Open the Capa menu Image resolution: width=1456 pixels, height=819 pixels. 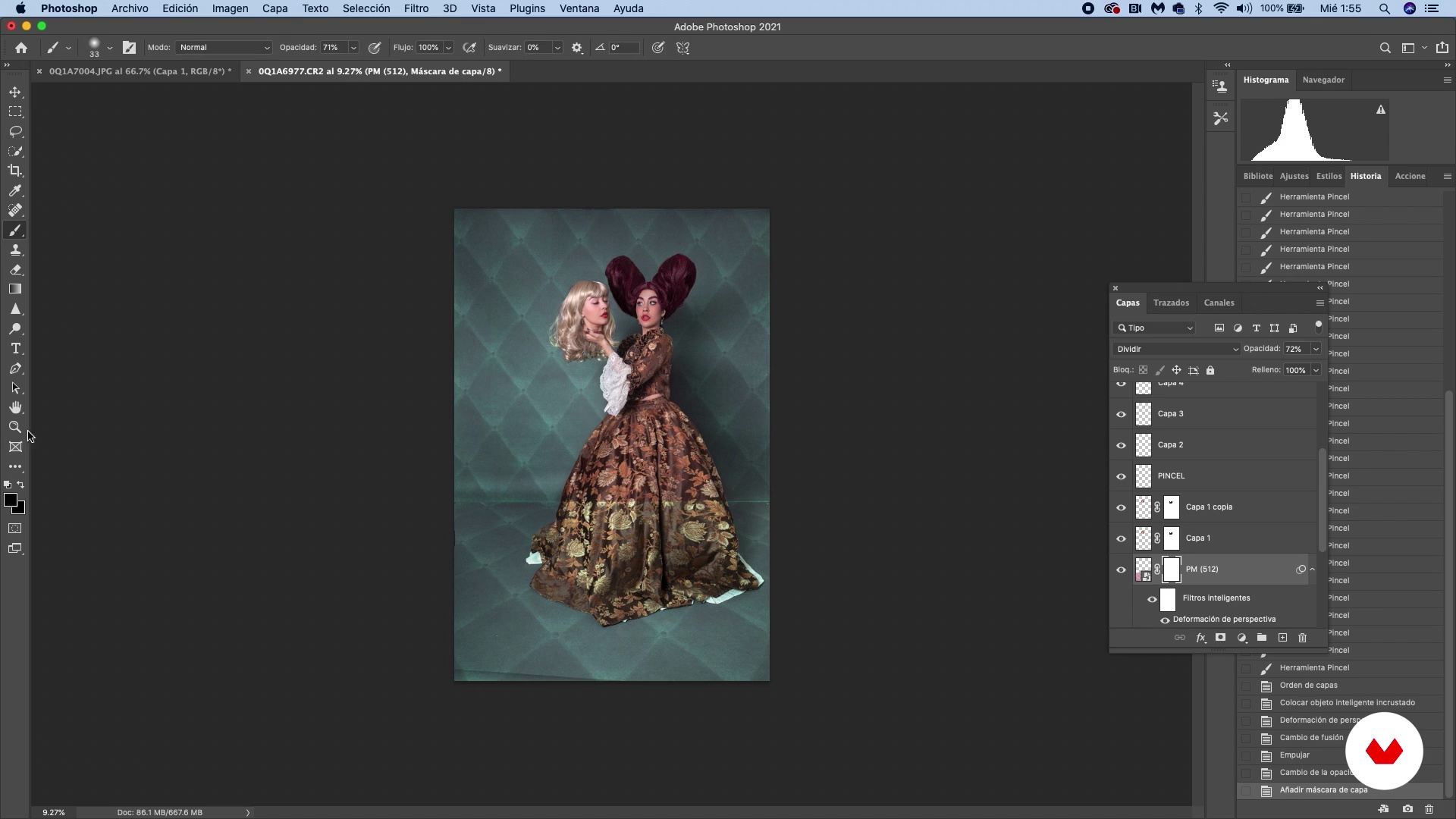click(275, 8)
